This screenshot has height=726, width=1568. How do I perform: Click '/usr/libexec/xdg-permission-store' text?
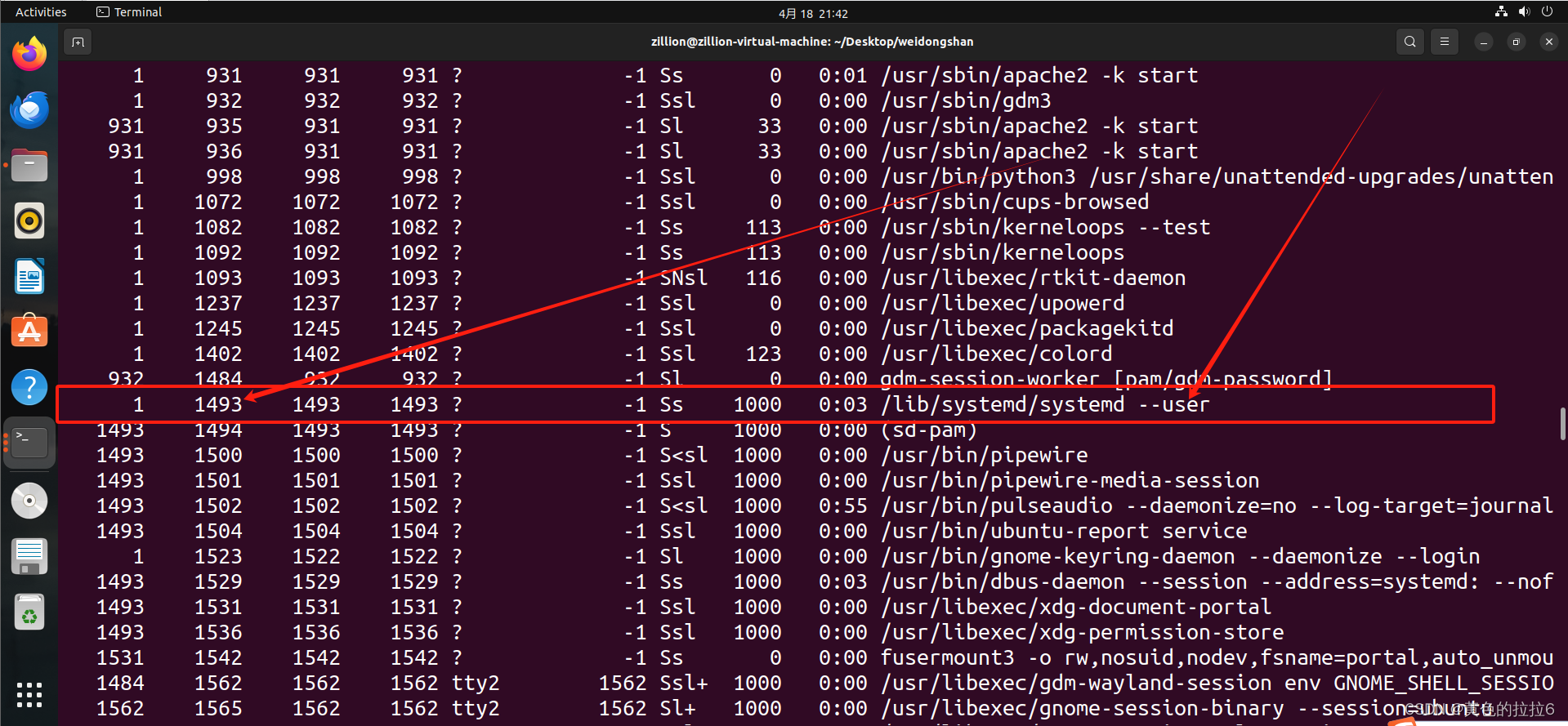click(x=1083, y=632)
